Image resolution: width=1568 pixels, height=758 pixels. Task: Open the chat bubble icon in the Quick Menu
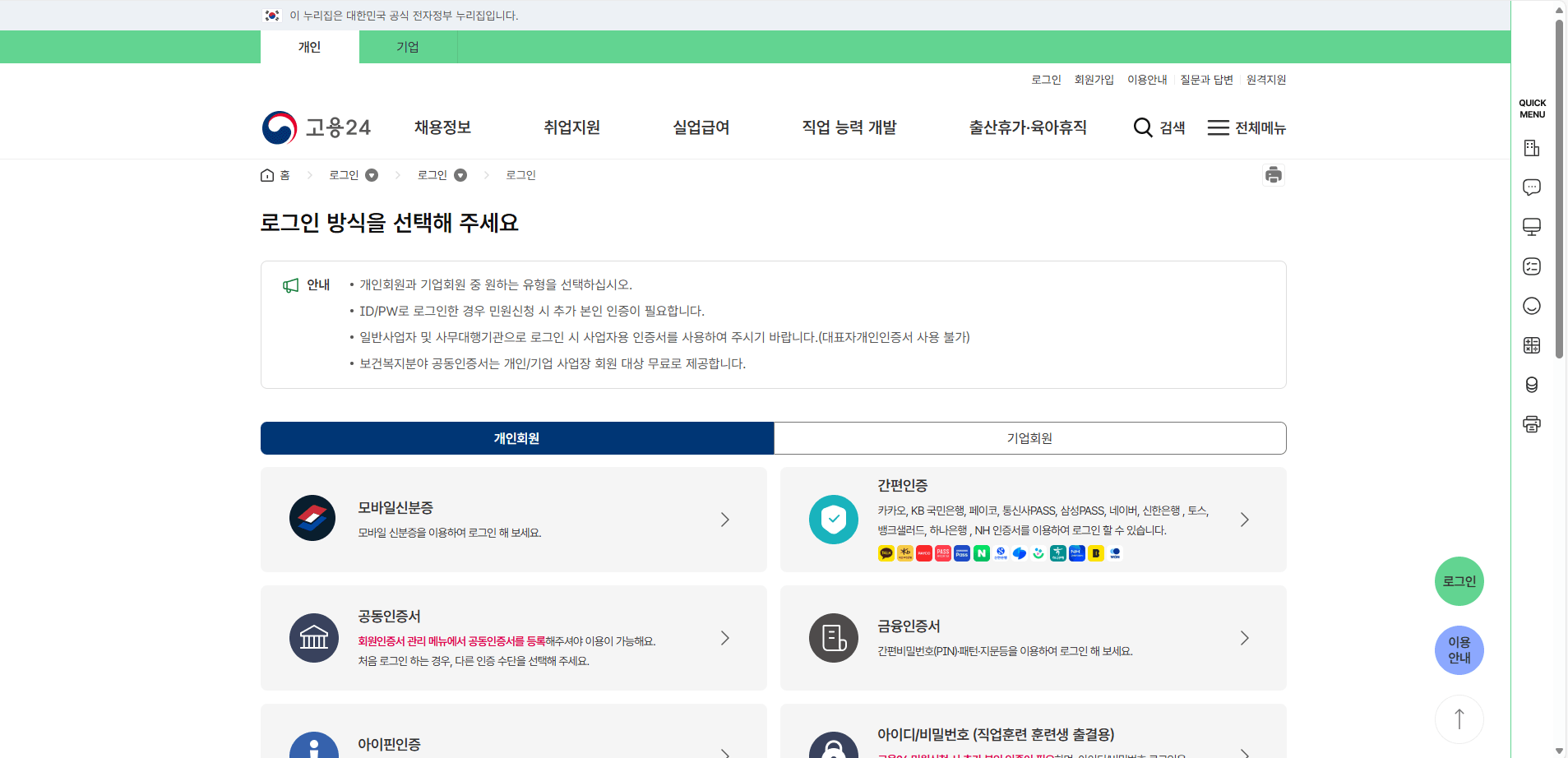1533,187
